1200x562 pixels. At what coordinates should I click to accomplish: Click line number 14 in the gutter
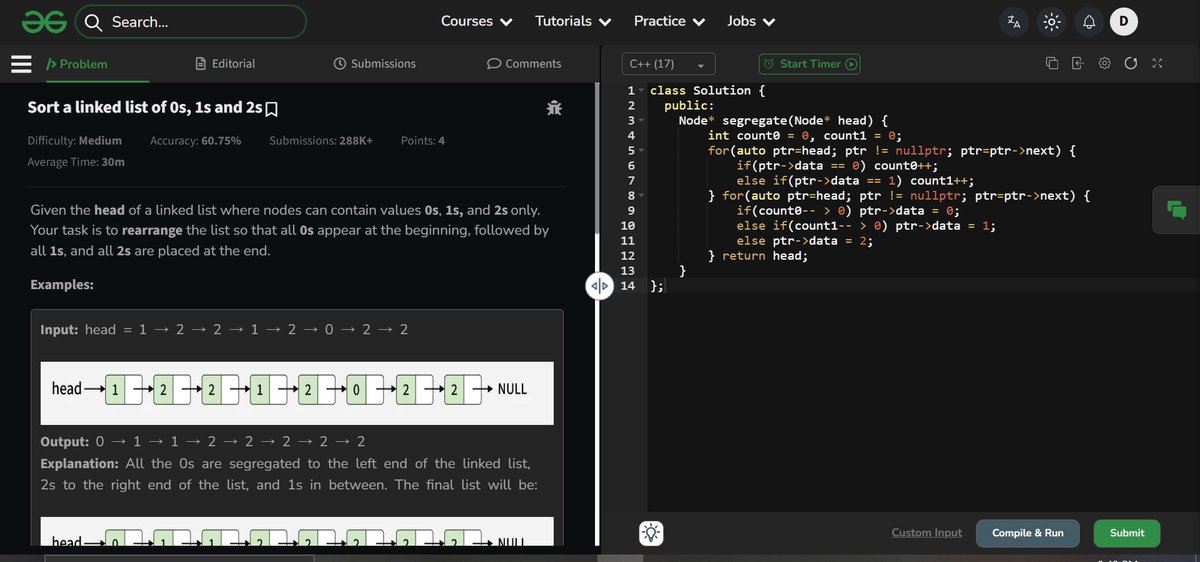628,286
